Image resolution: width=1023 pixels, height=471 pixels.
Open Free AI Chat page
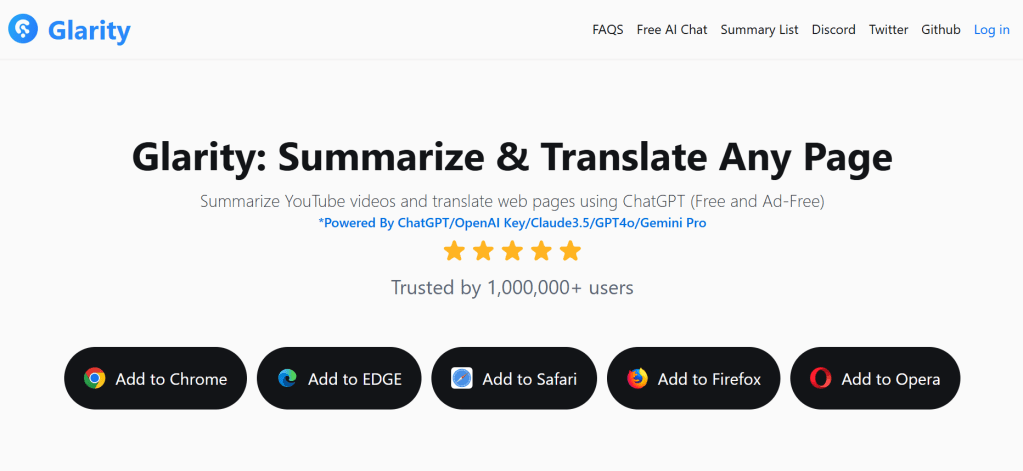point(672,30)
